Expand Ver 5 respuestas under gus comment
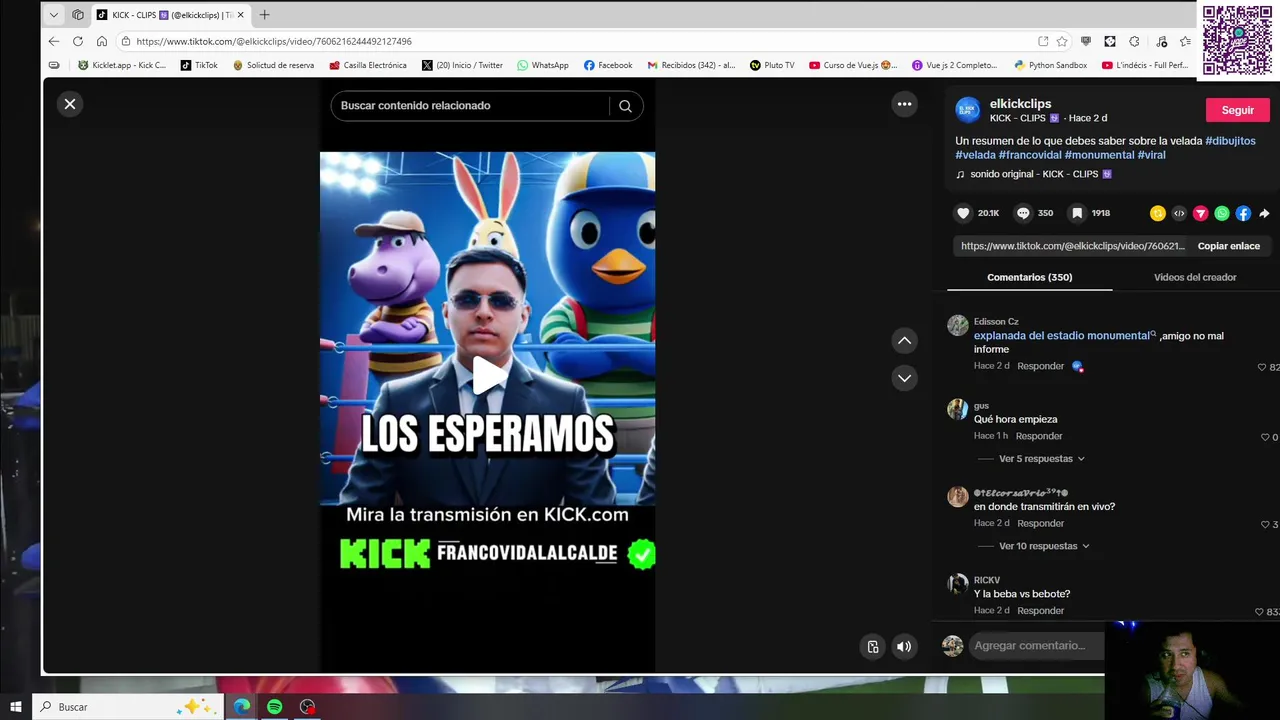This screenshot has height=720, width=1280. [1041, 459]
